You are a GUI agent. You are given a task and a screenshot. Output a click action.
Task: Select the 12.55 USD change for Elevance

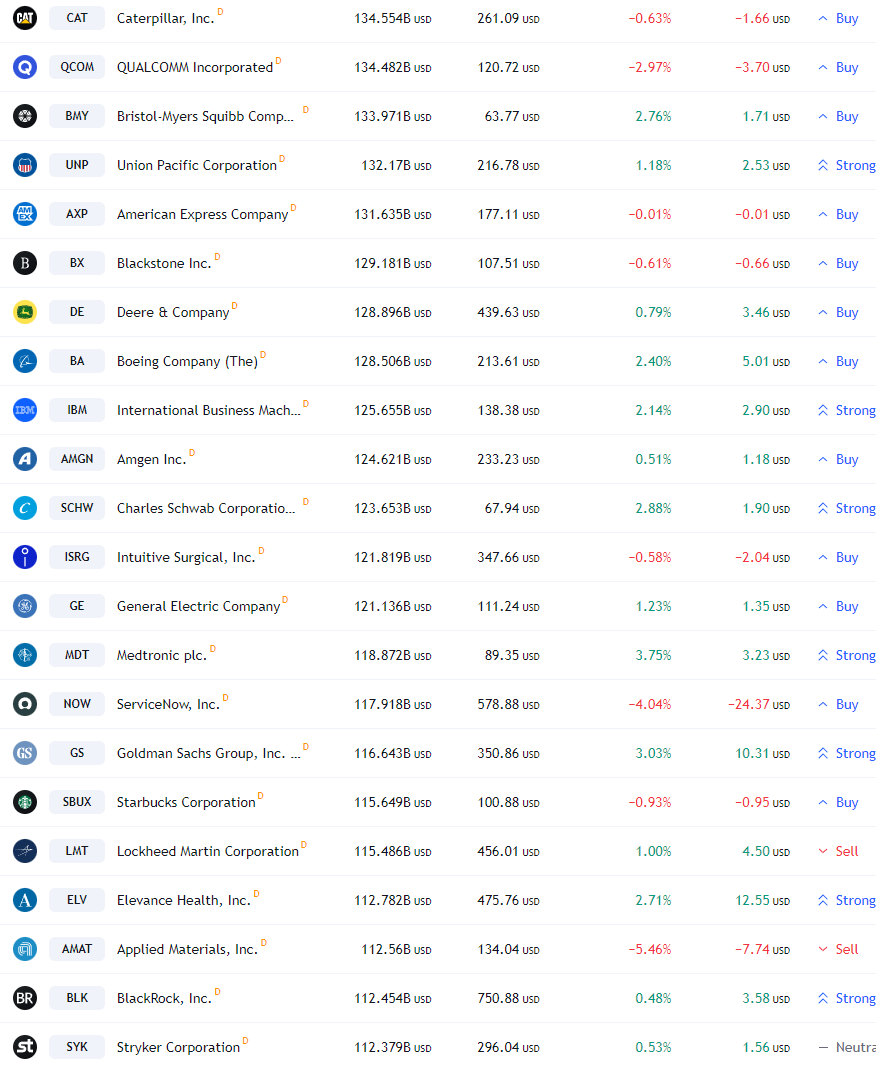(x=763, y=900)
